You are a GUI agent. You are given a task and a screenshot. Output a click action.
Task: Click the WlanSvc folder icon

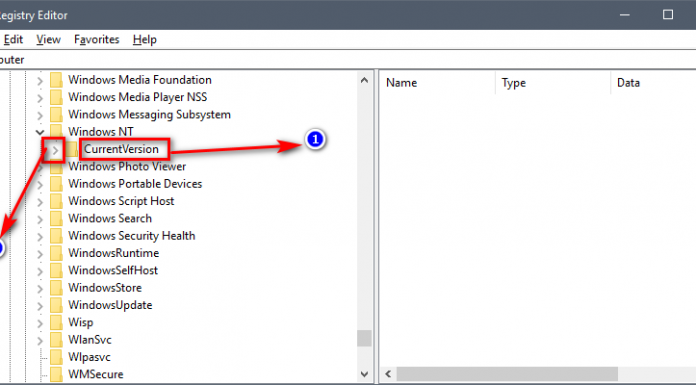coord(56,340)
